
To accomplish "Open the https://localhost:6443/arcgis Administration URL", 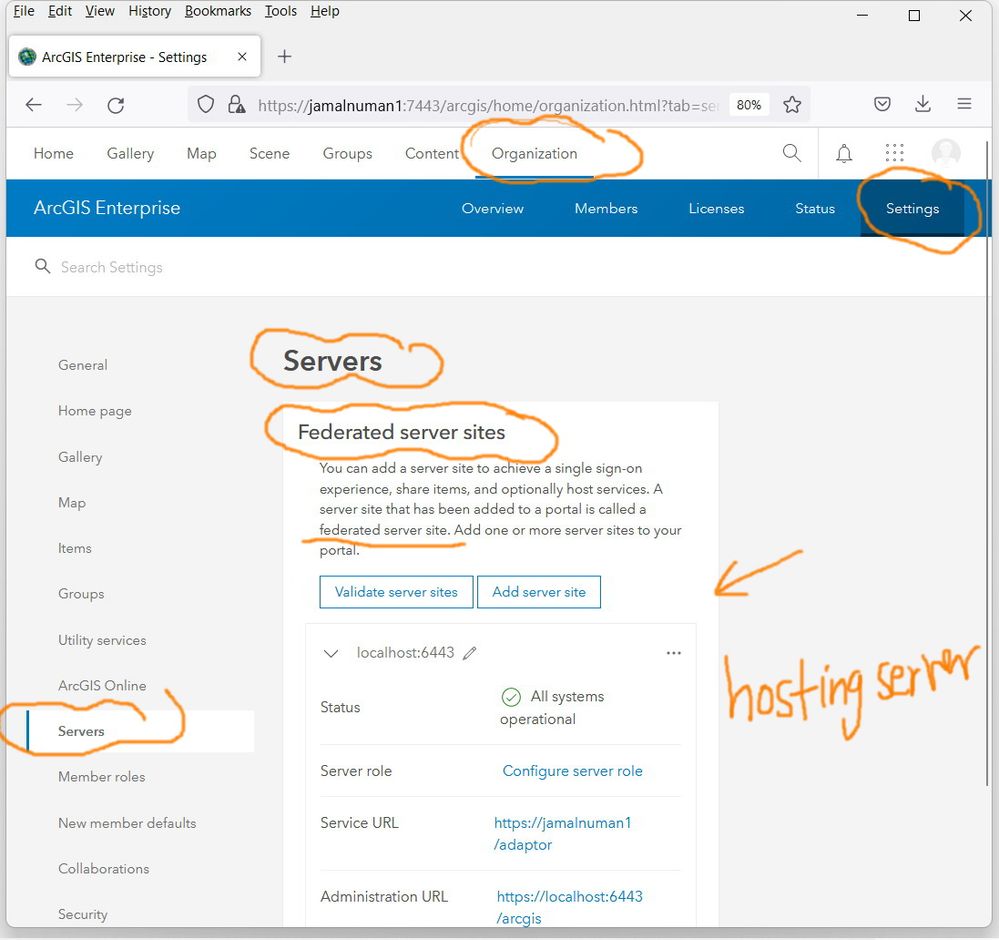I will pyautogui.click(x=569, y=907).
